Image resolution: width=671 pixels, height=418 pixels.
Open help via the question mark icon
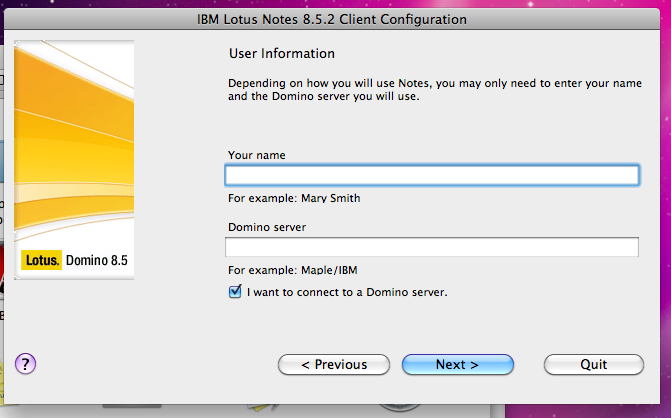coord(26,364)
